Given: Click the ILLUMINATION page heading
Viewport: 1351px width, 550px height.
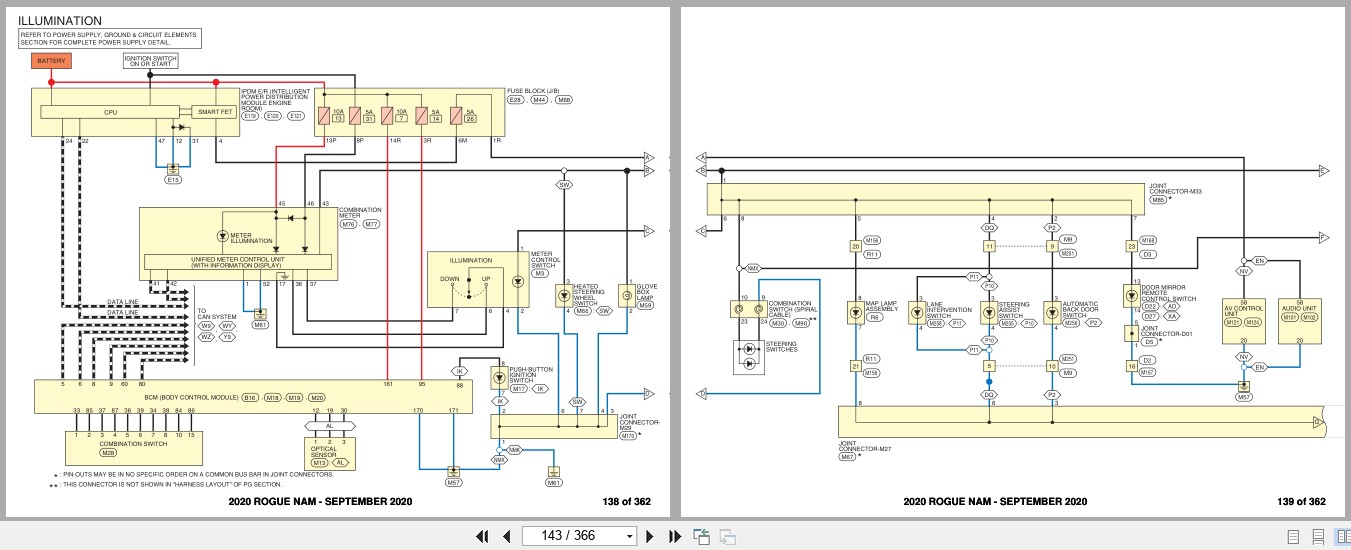Looking at the screenshot, I should (x=60, y=20).
